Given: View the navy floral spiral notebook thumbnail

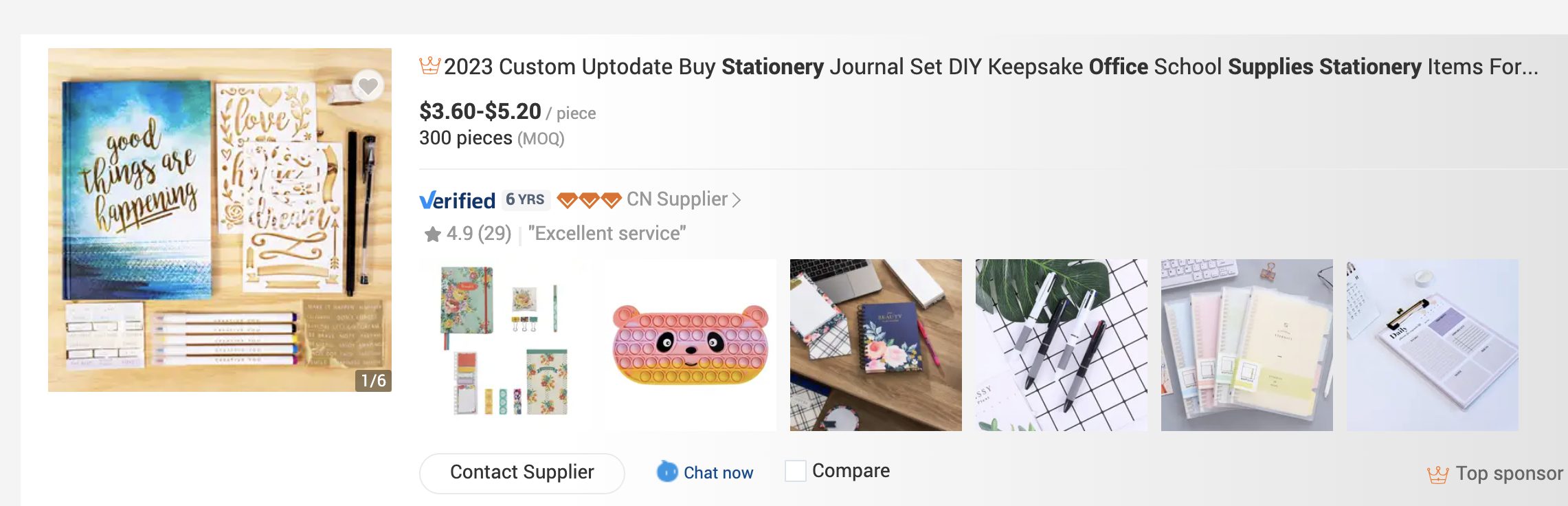Looking at the screenshot, I should [876, 345].
